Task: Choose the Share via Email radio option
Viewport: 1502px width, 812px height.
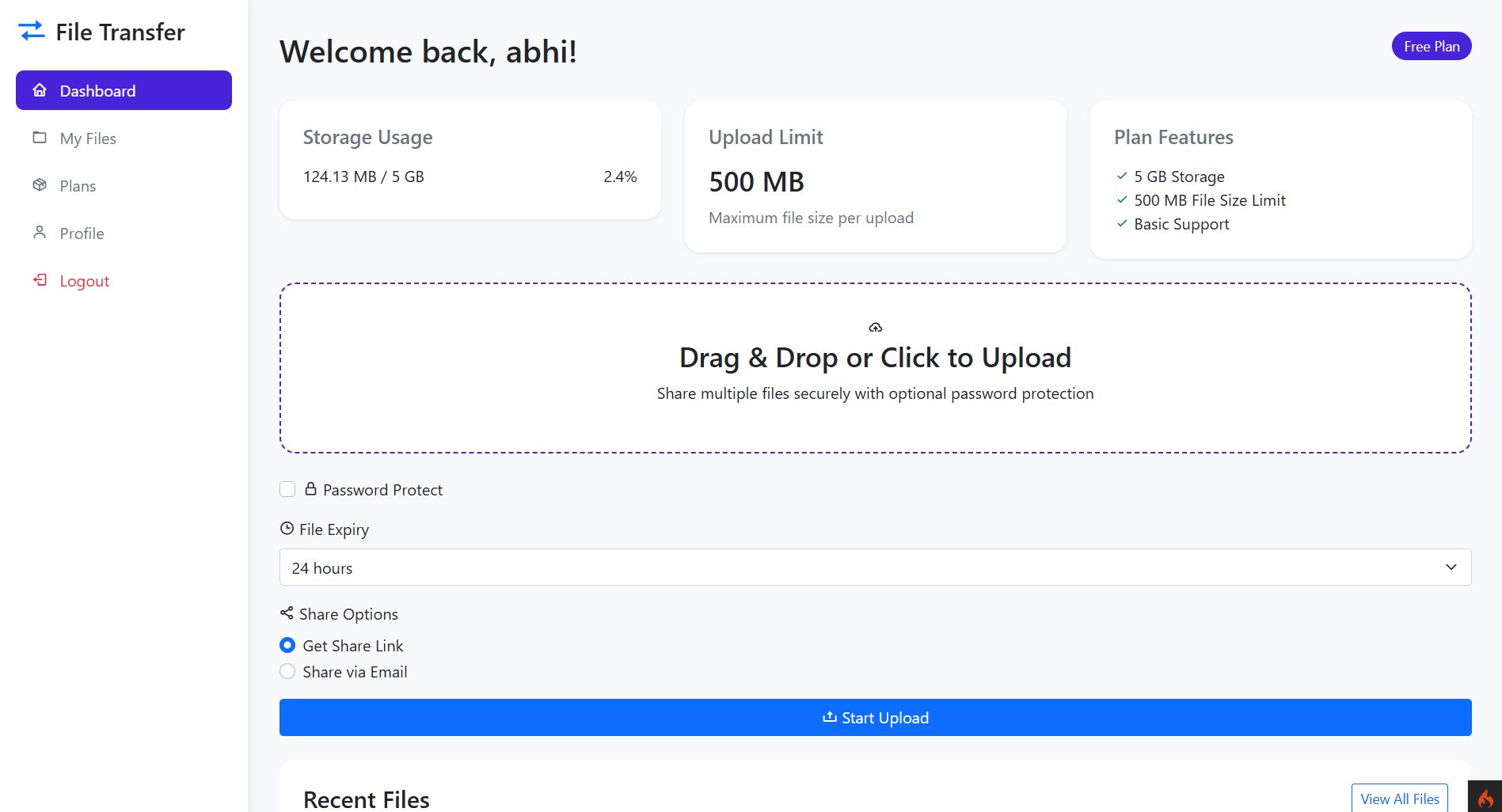Action: pos(287,671)
